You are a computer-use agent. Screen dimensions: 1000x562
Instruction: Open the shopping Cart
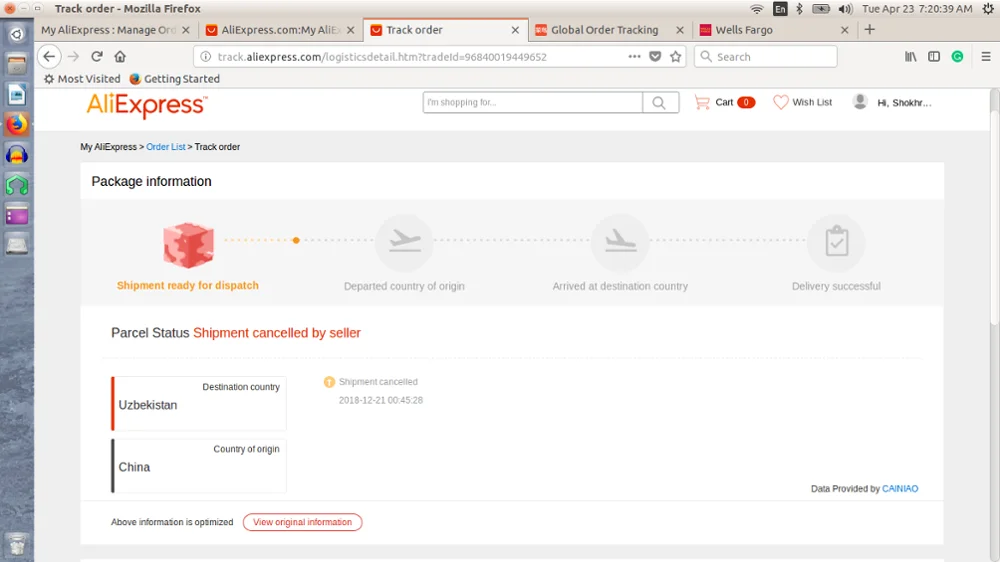pos(725,102)
